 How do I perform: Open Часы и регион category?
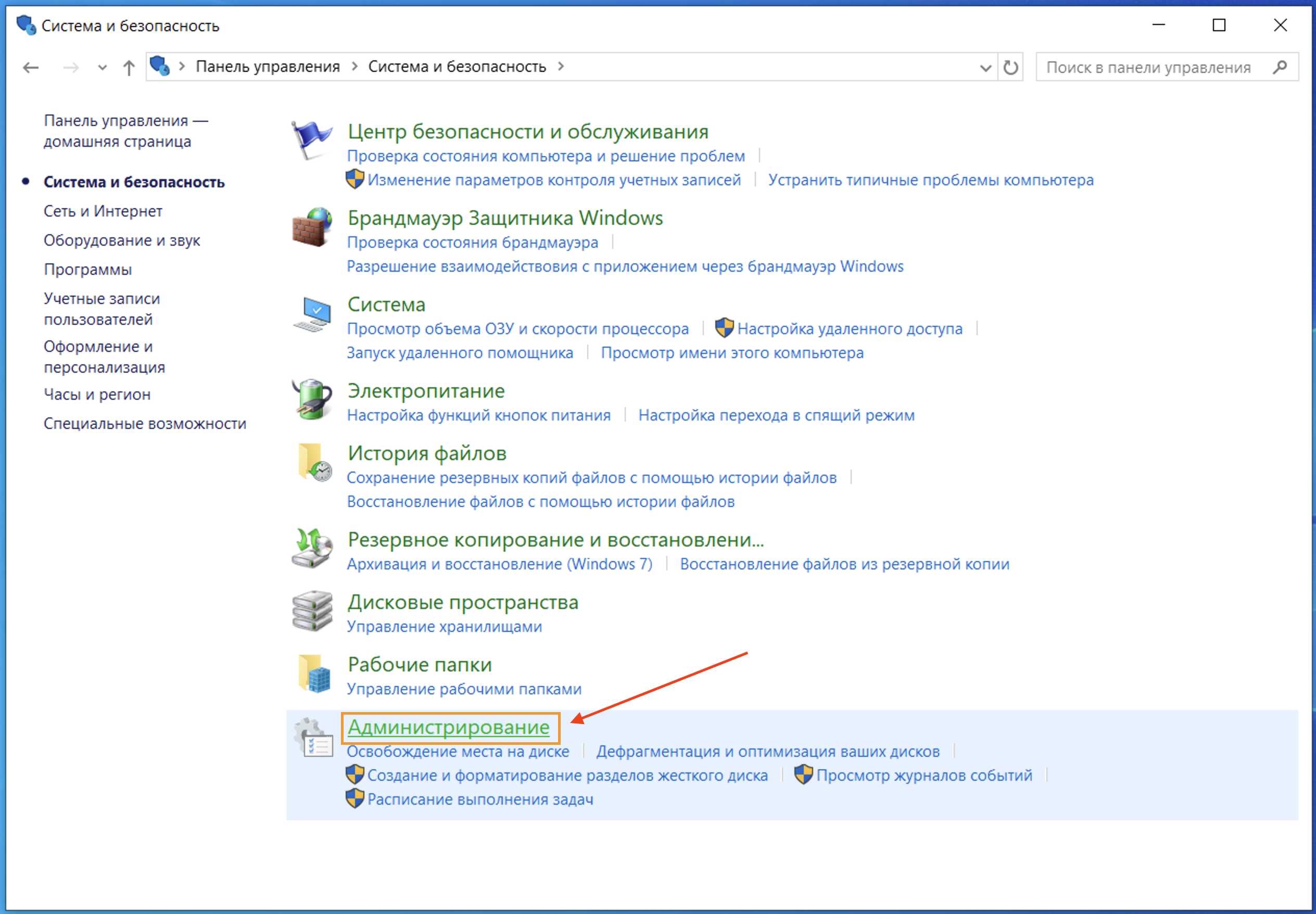pos(97,395)
